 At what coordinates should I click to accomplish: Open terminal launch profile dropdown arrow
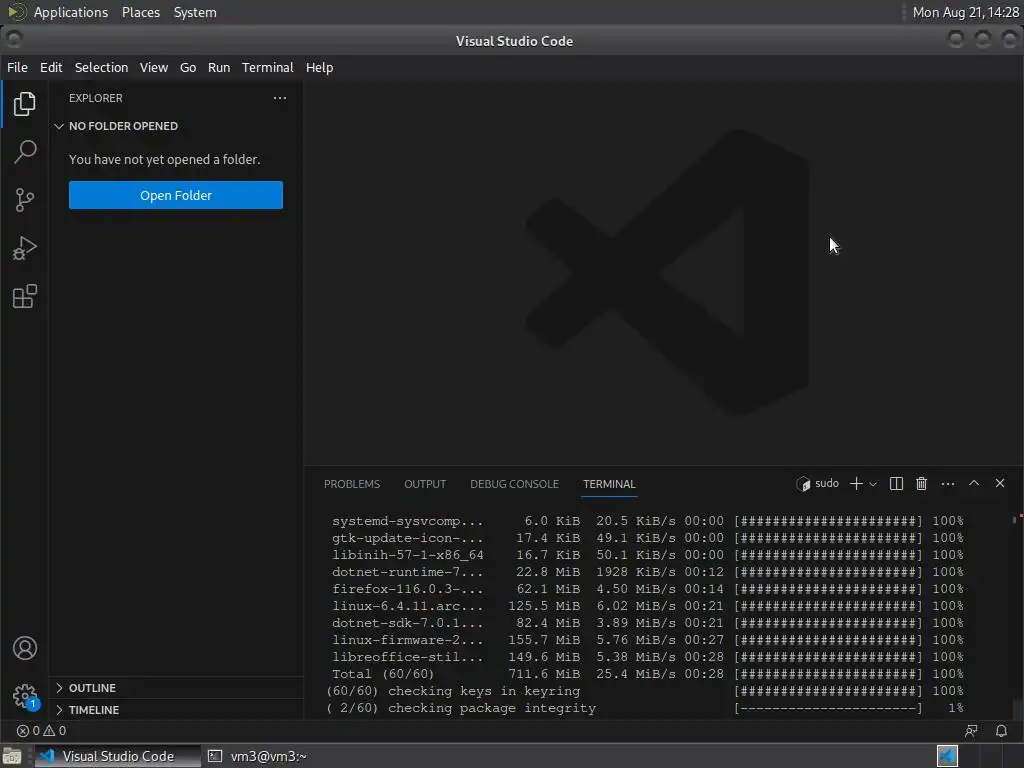pos(873,484)
